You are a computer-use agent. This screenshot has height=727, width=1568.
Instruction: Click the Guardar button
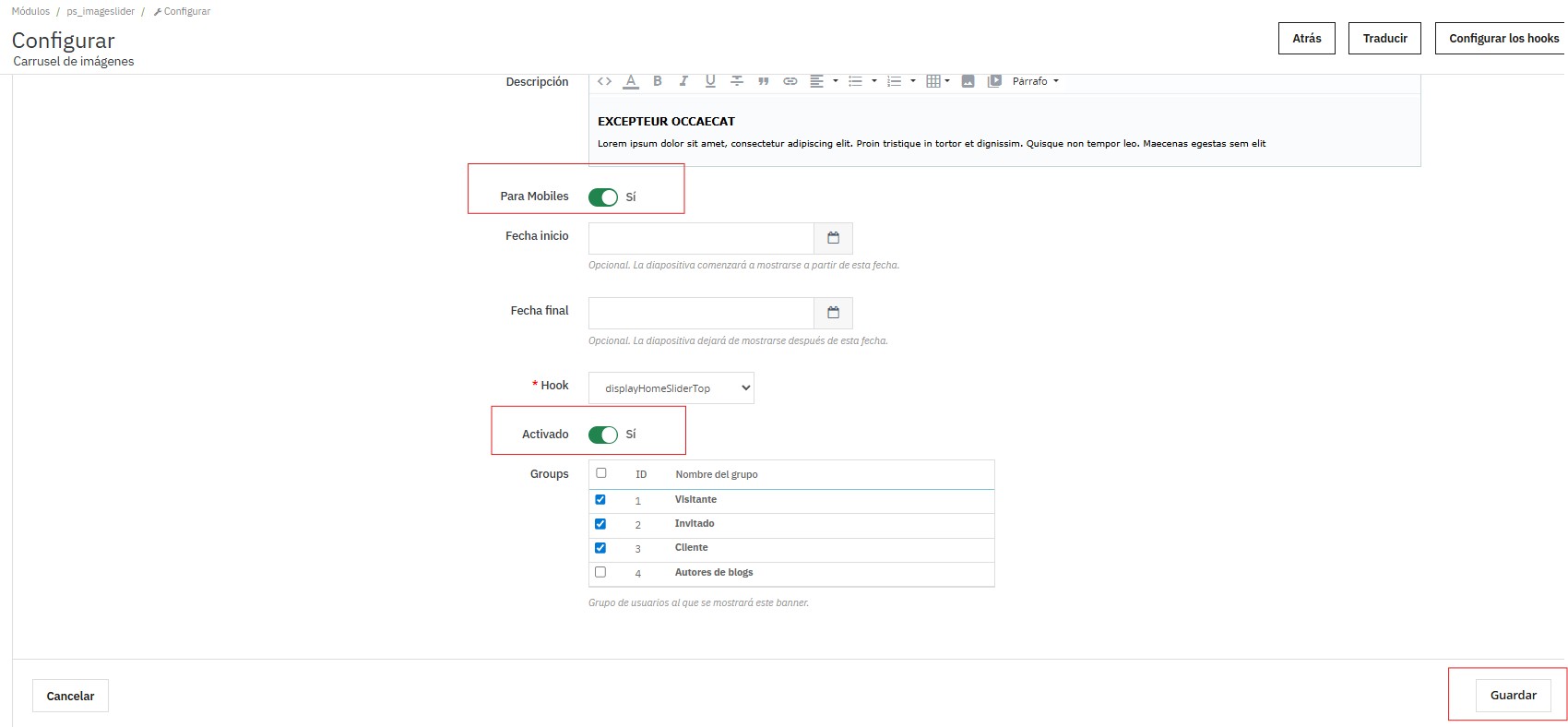[x=1513, y=696]
